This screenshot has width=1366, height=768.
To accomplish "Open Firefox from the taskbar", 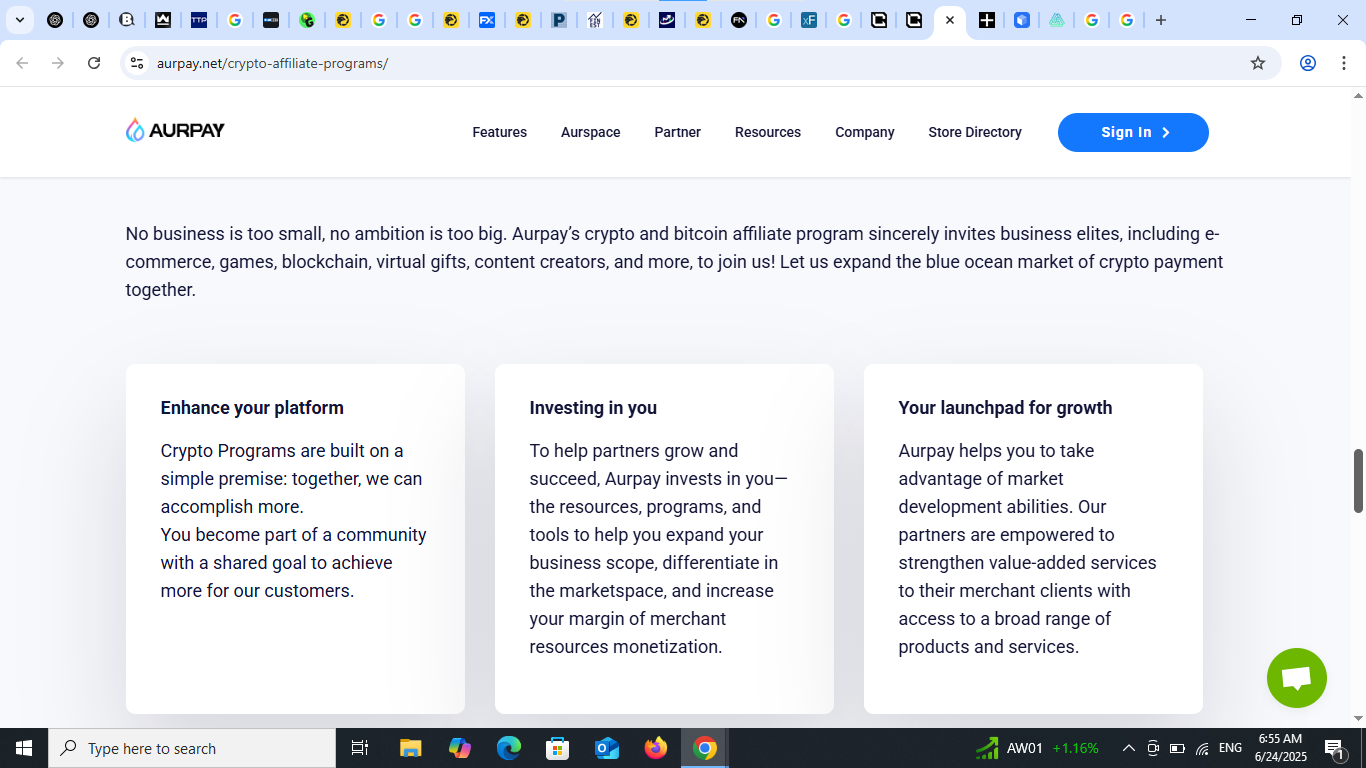I will point(656,748).
